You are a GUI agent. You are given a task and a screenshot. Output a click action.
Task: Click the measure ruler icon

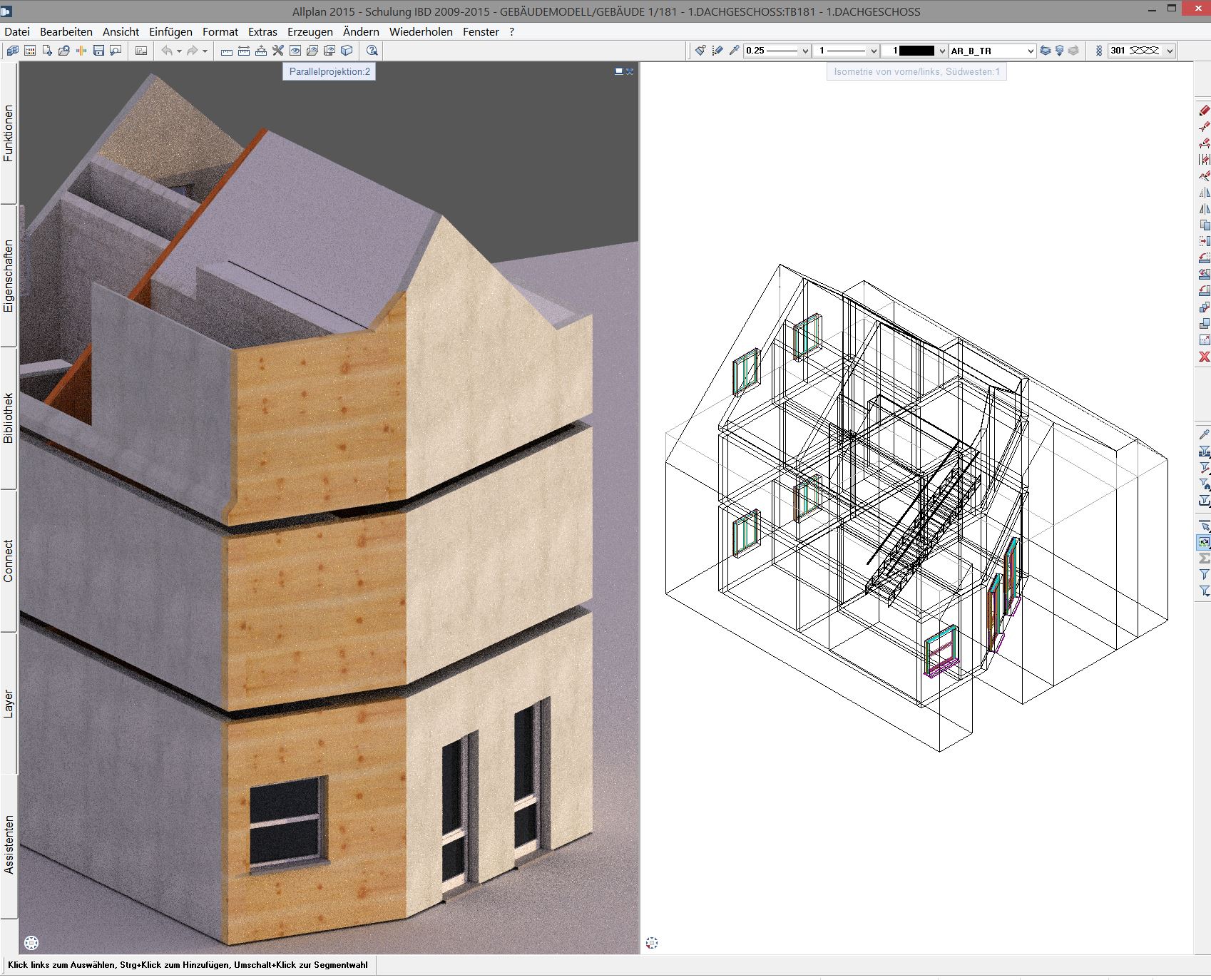coord(227,51)
